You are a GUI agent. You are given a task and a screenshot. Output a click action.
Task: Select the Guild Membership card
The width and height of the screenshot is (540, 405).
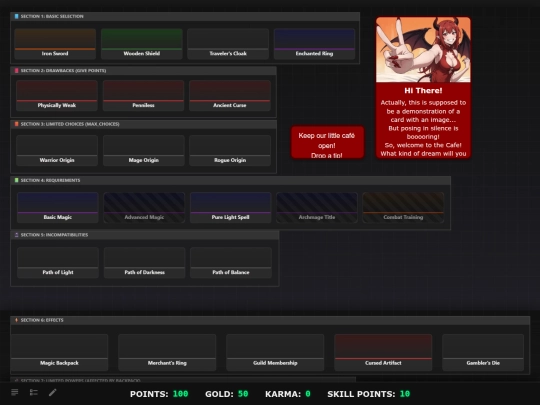click(x=275, y=352)
